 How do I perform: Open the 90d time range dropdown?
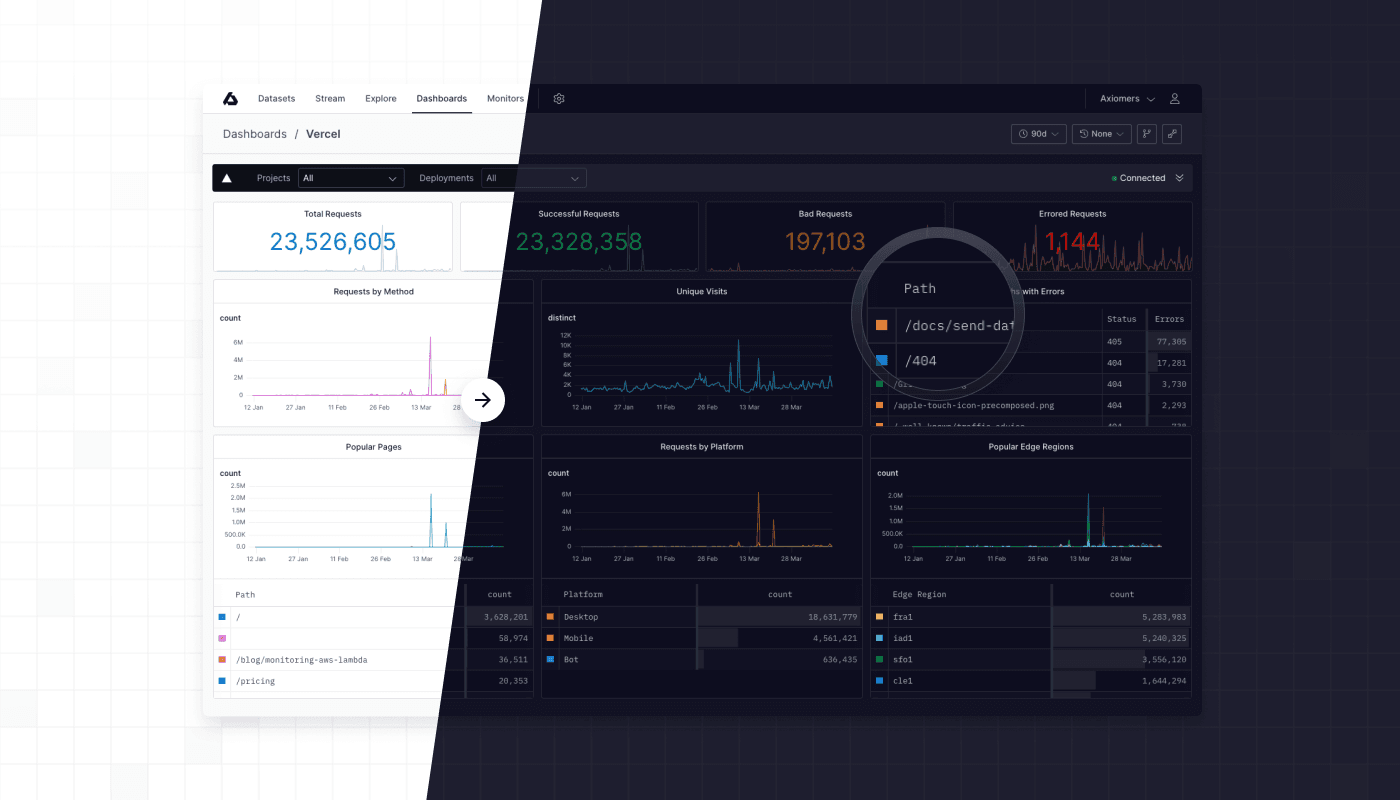1039,134
